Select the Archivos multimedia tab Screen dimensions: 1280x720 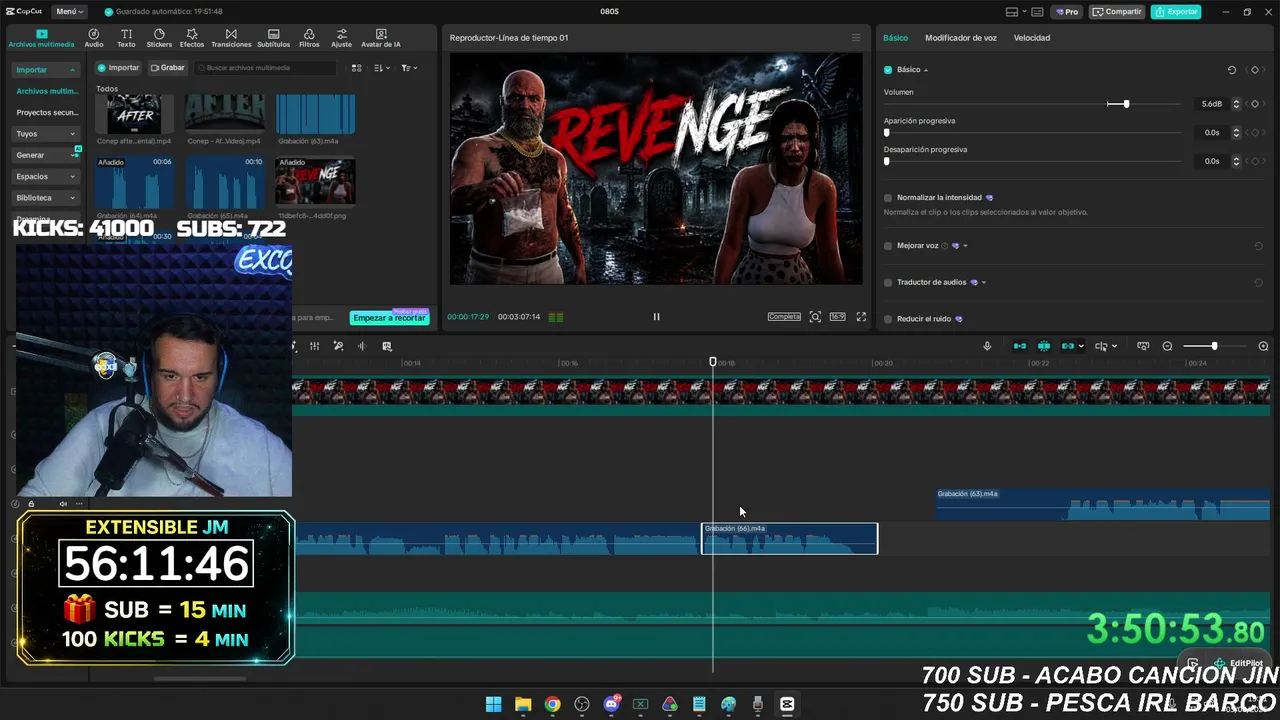click(x=41, y=39)
